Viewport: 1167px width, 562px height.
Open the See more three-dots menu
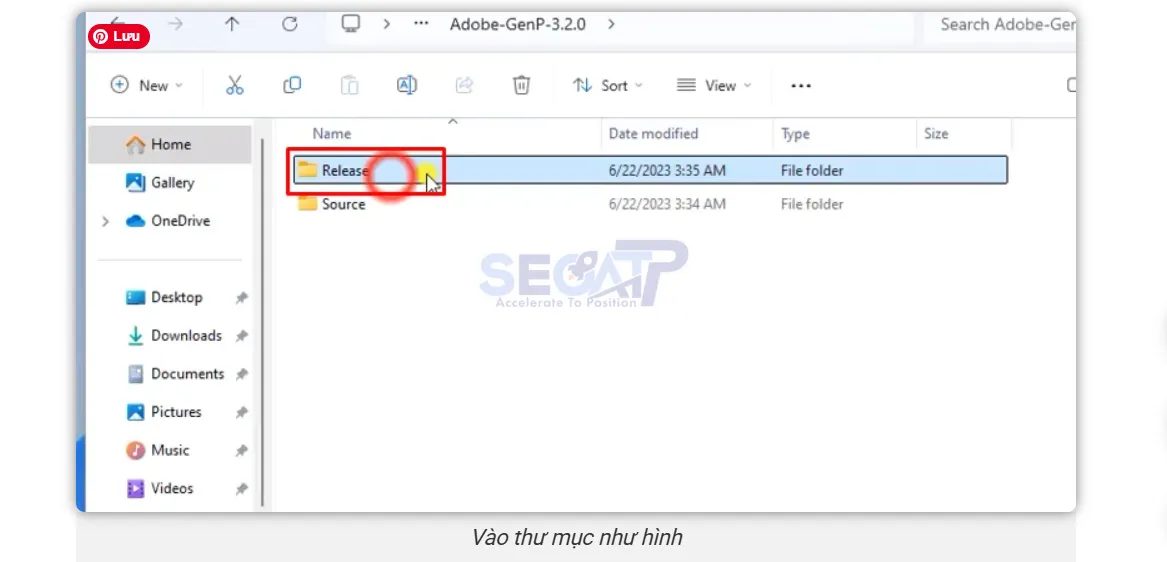pyautogui.click(x=800, y=86)
